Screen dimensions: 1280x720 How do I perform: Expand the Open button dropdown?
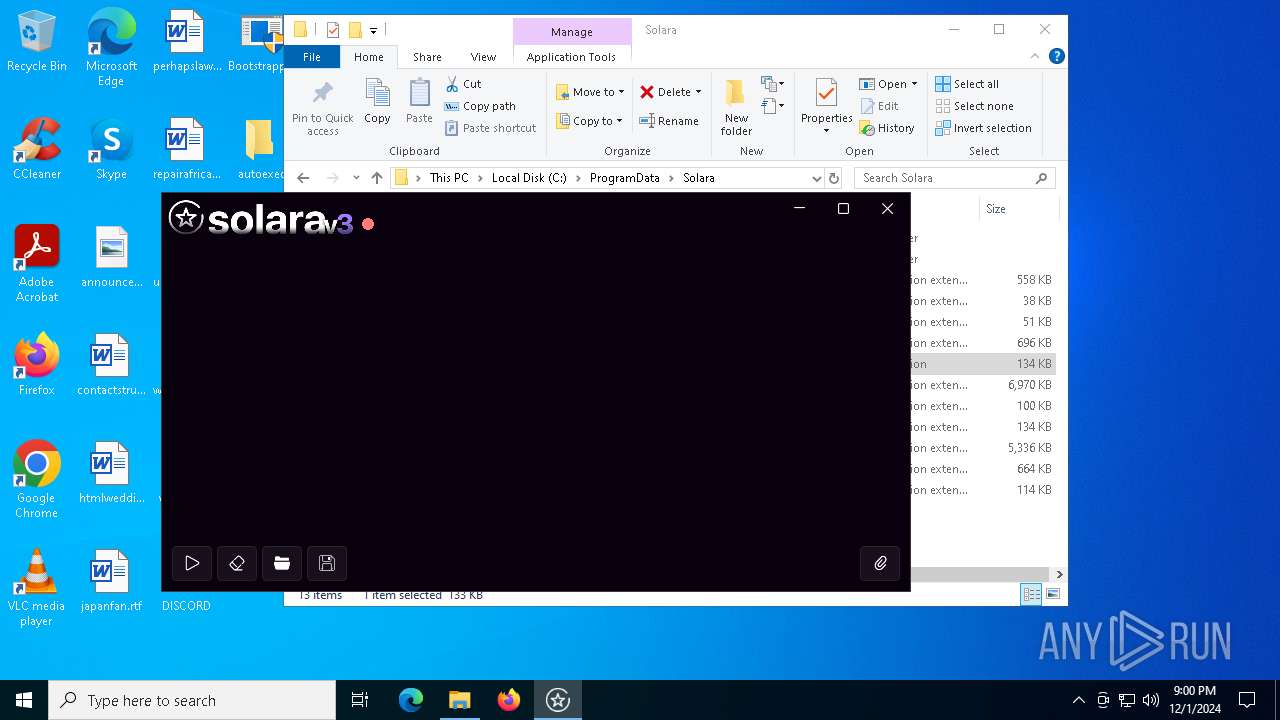click(914, 84)
